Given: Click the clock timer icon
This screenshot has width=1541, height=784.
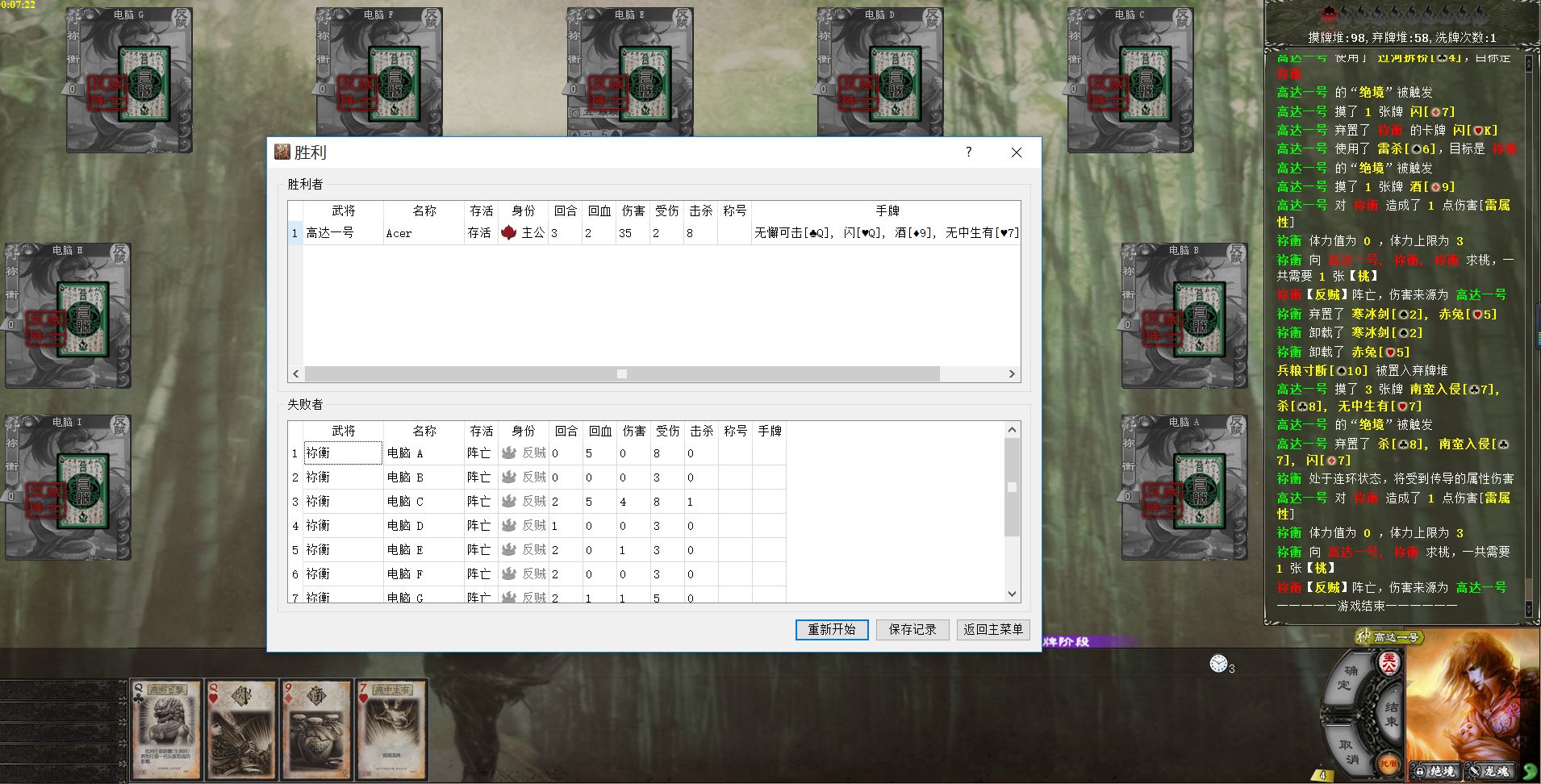Looking at the screenshot, I should pos(1218,663).
